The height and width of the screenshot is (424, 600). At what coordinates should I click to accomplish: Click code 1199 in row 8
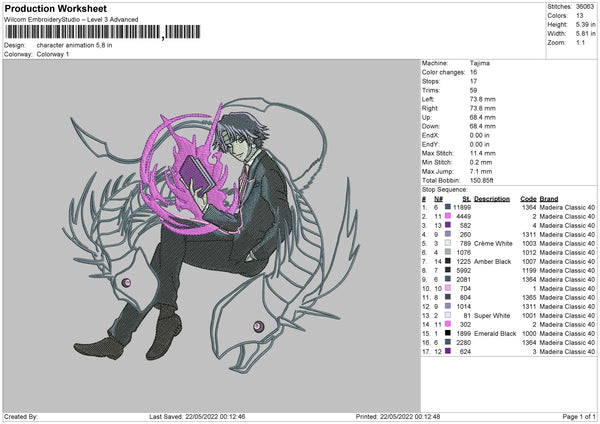coord(529,271)
